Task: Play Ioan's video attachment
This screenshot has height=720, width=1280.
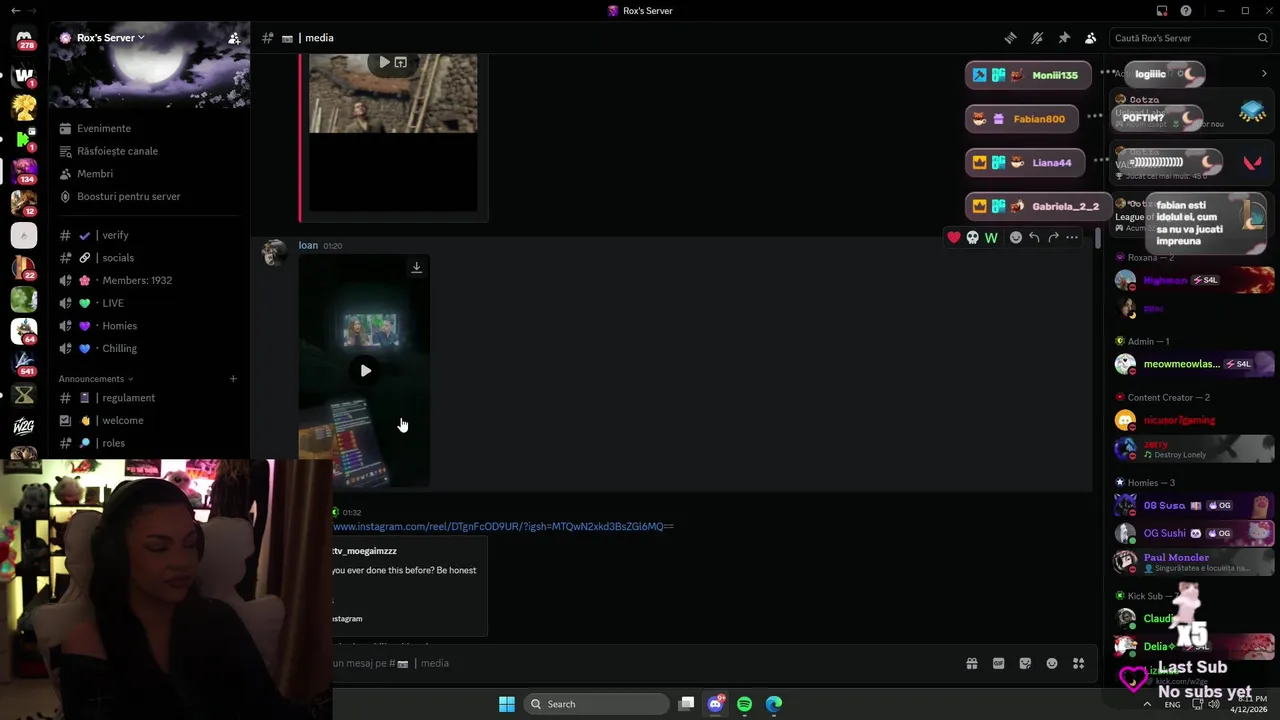Action: point(365,371)
